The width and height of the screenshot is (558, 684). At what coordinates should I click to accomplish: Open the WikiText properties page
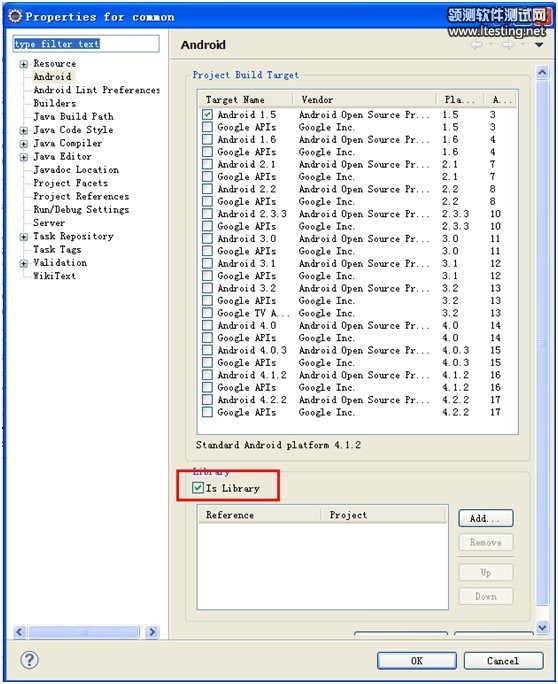55,276
